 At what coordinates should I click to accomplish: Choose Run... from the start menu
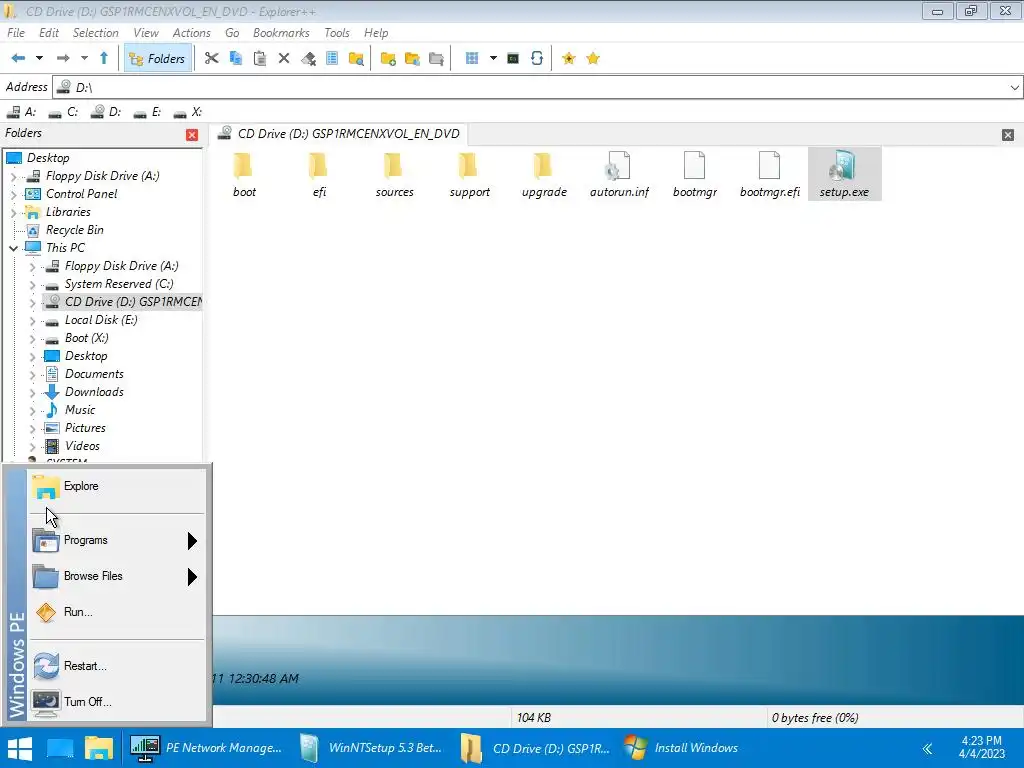(x=116, y=612)
